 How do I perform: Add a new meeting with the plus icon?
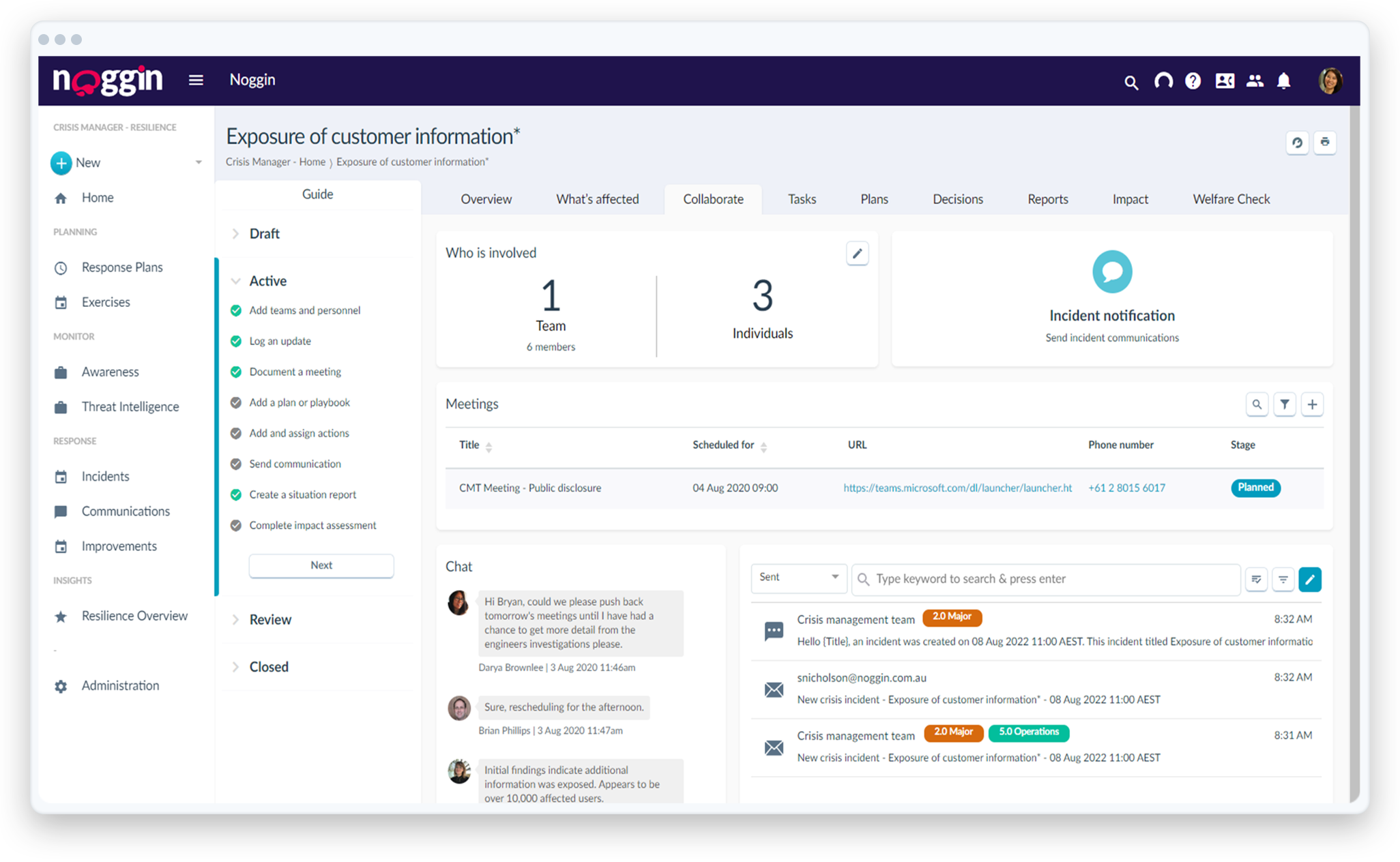tap(1312, 404)
